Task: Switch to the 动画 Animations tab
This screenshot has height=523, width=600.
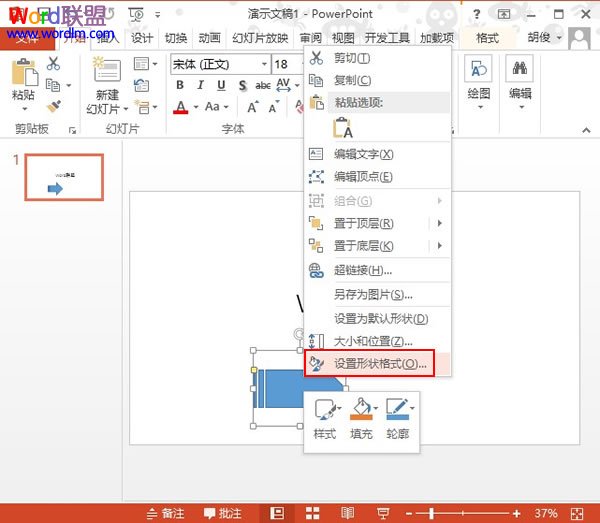Action: tap(209, 38)
